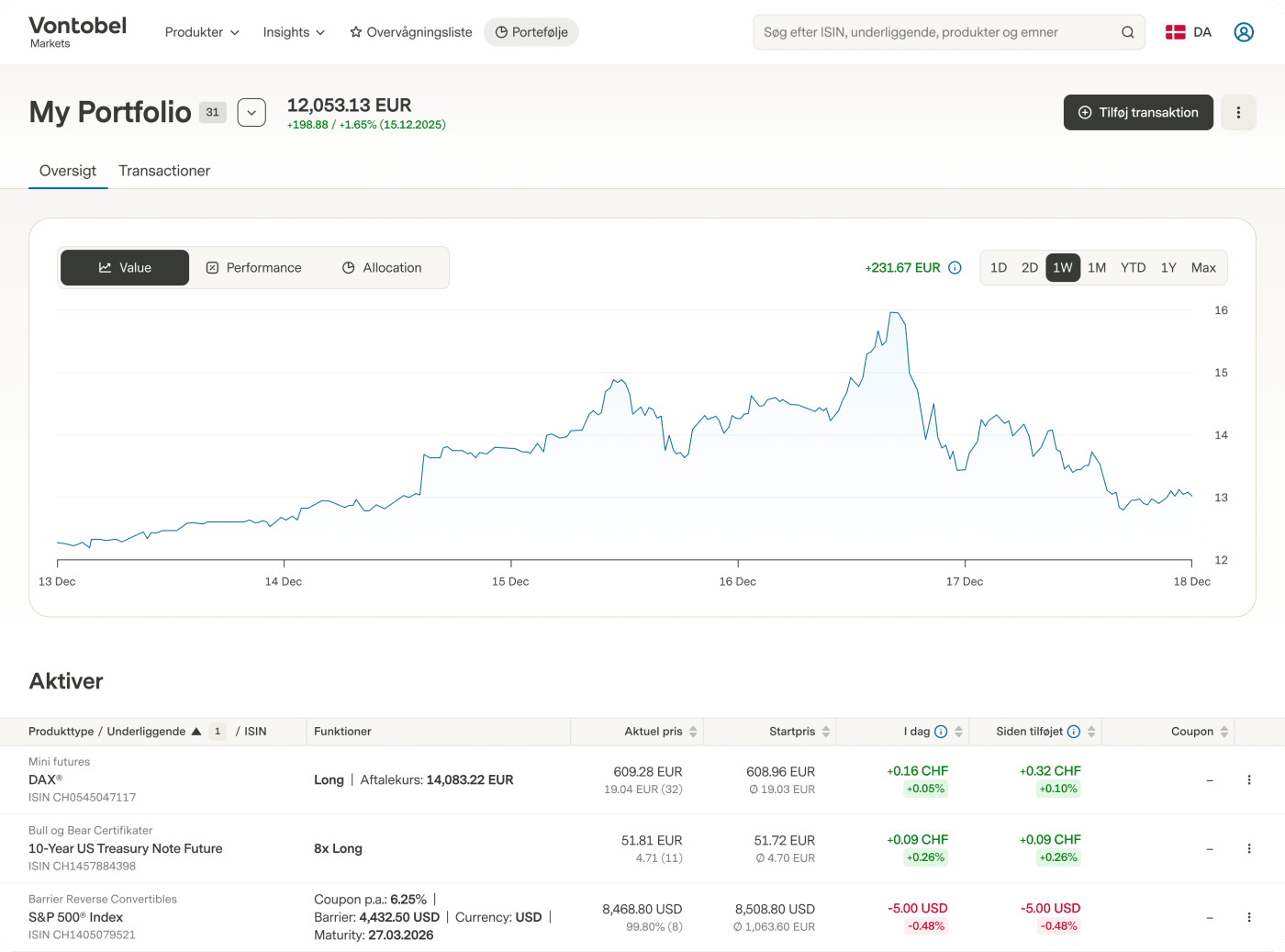Click the Vontobel Markets logo

click(x=77, y=32)
